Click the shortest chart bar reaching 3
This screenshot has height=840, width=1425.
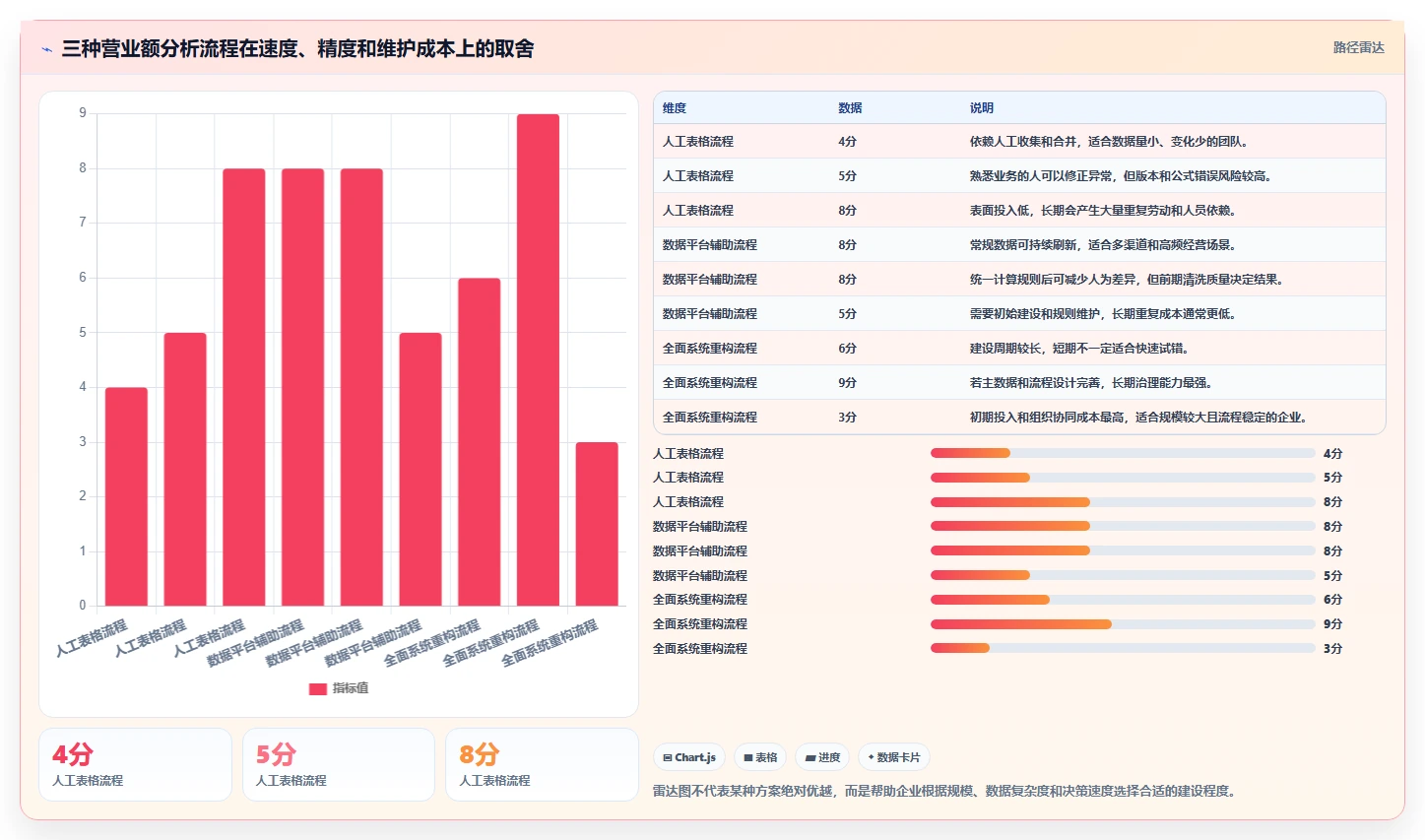[x=597, y=524]
